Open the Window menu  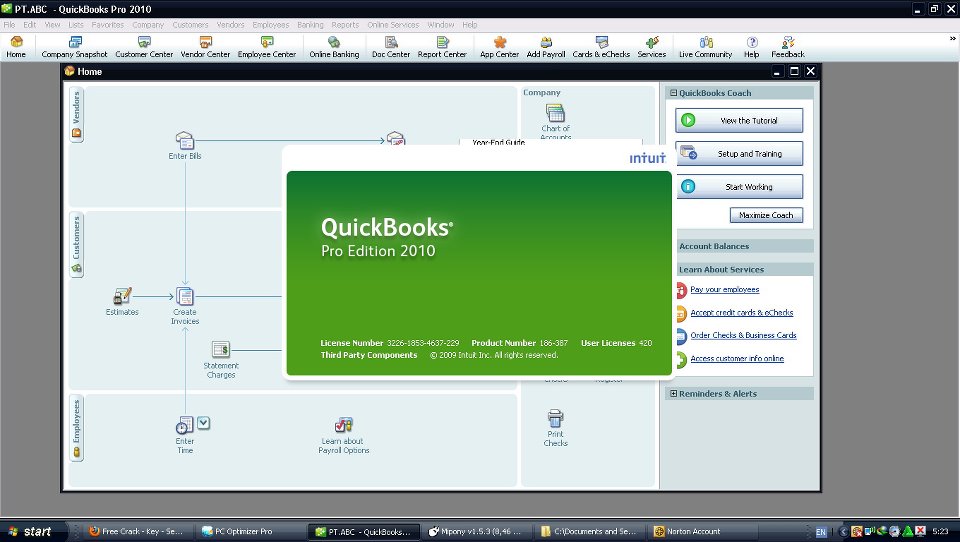[441, 25]
